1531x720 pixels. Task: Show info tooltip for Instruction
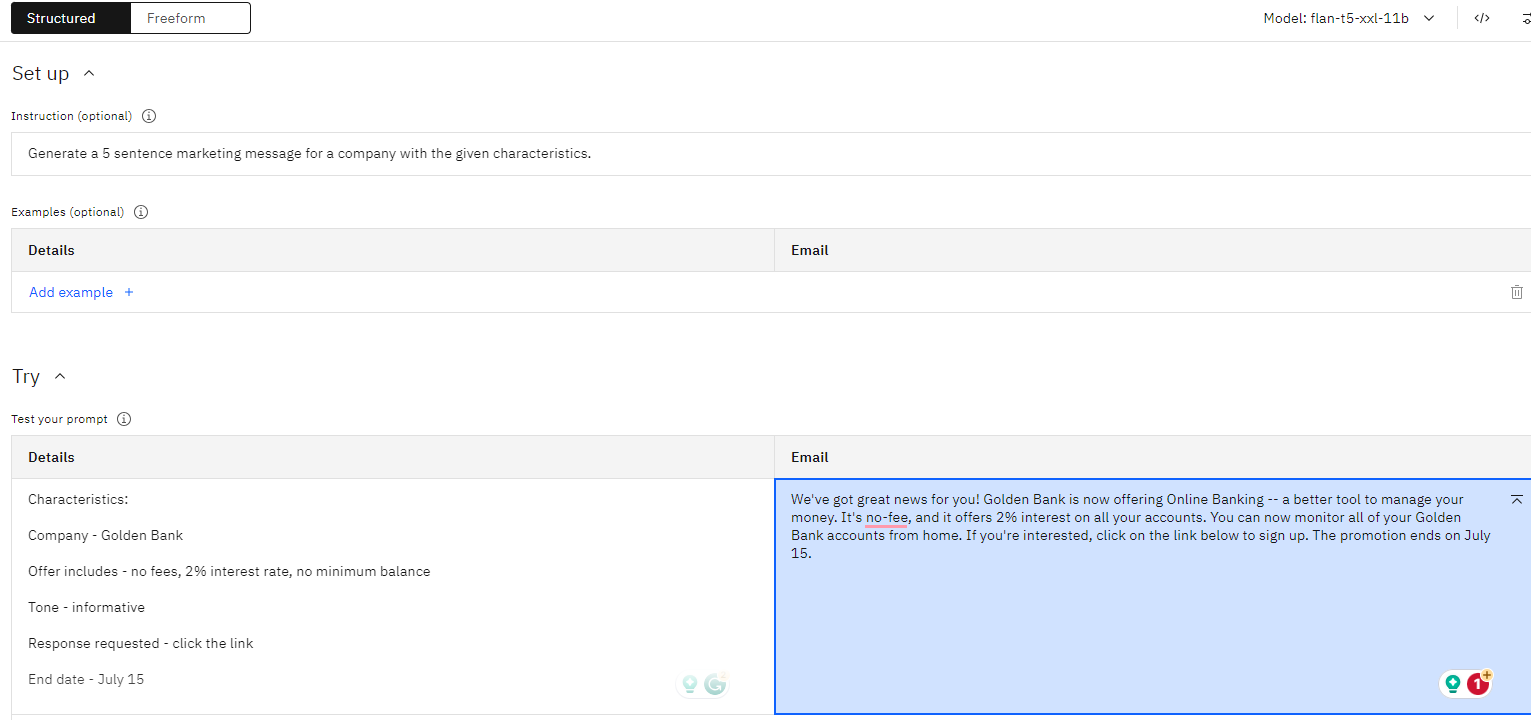149,116
